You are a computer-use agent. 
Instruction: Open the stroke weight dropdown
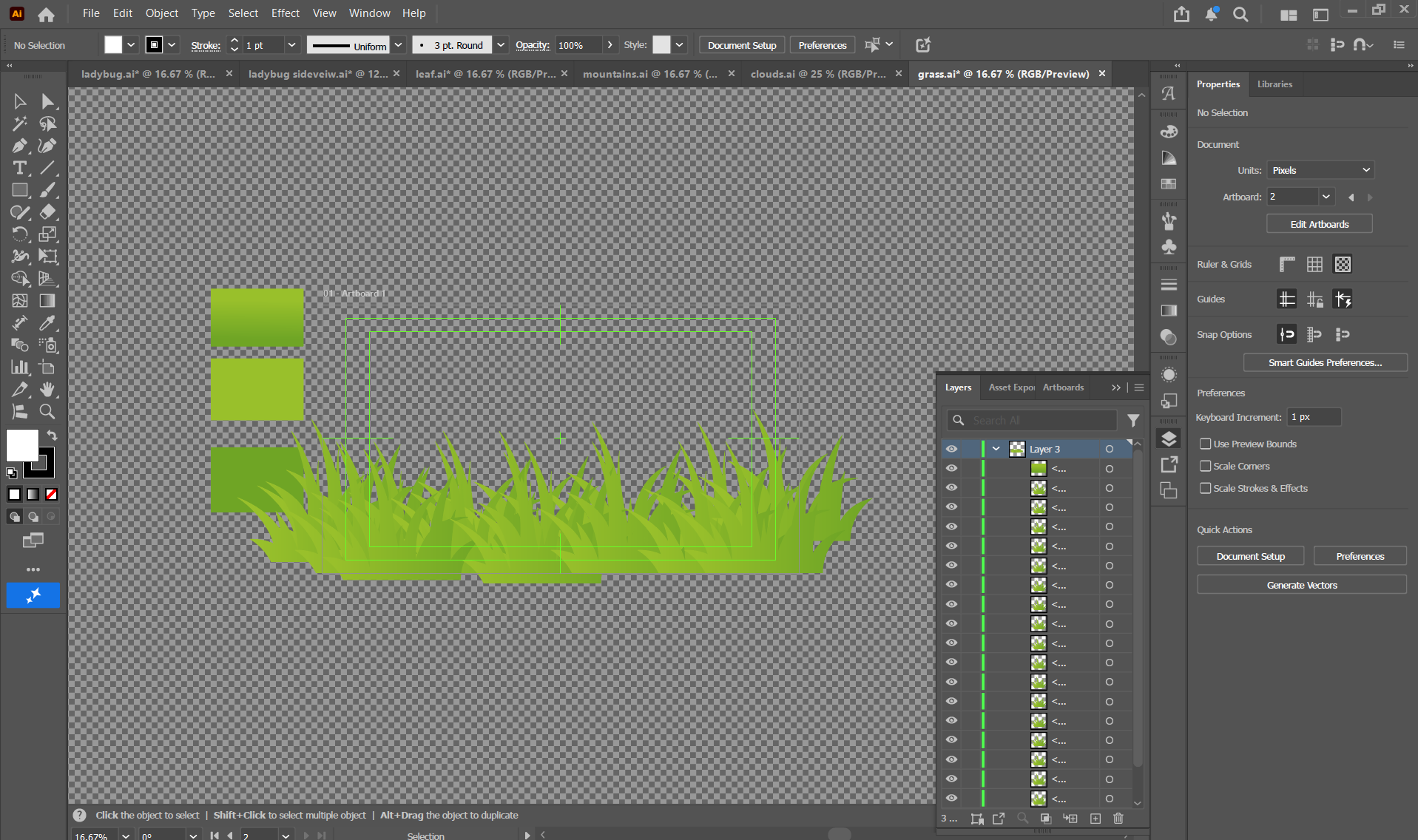click(x=292, y=45)
